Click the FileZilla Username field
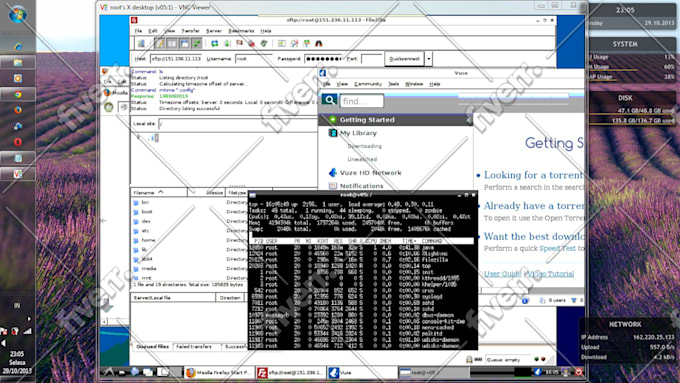Screen dimensions: 680x383 (253, 59)
